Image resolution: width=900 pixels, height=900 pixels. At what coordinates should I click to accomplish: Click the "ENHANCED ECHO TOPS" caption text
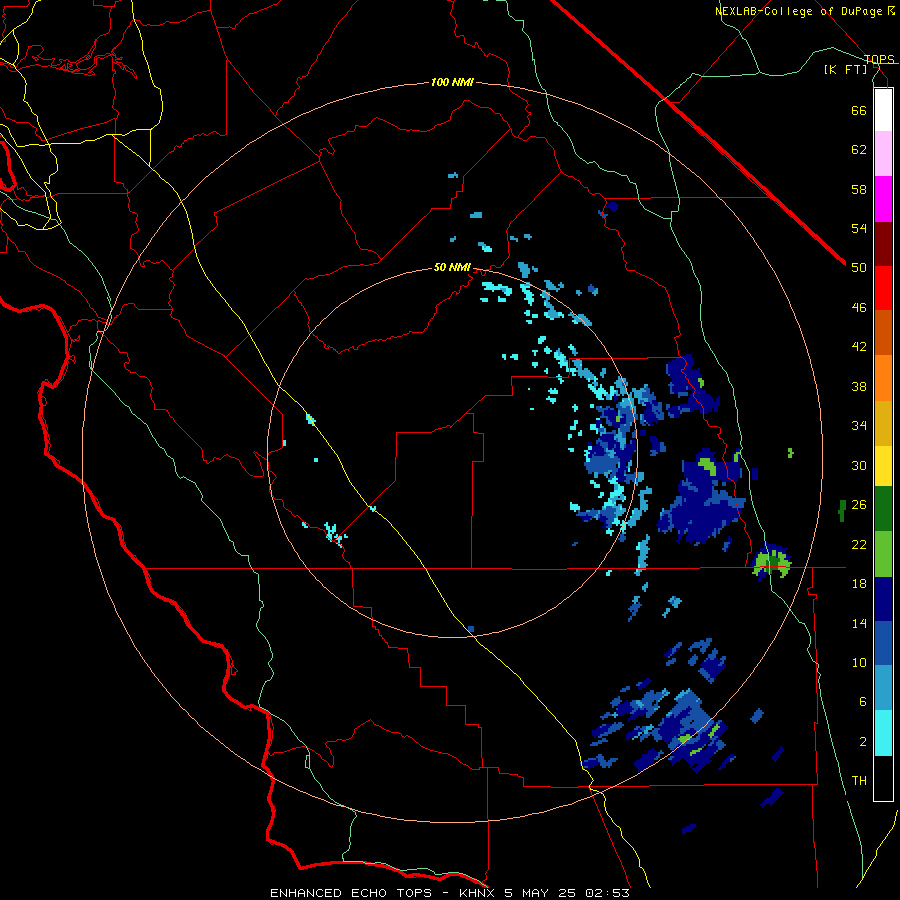pyautogui.click(x=351, y=893)
